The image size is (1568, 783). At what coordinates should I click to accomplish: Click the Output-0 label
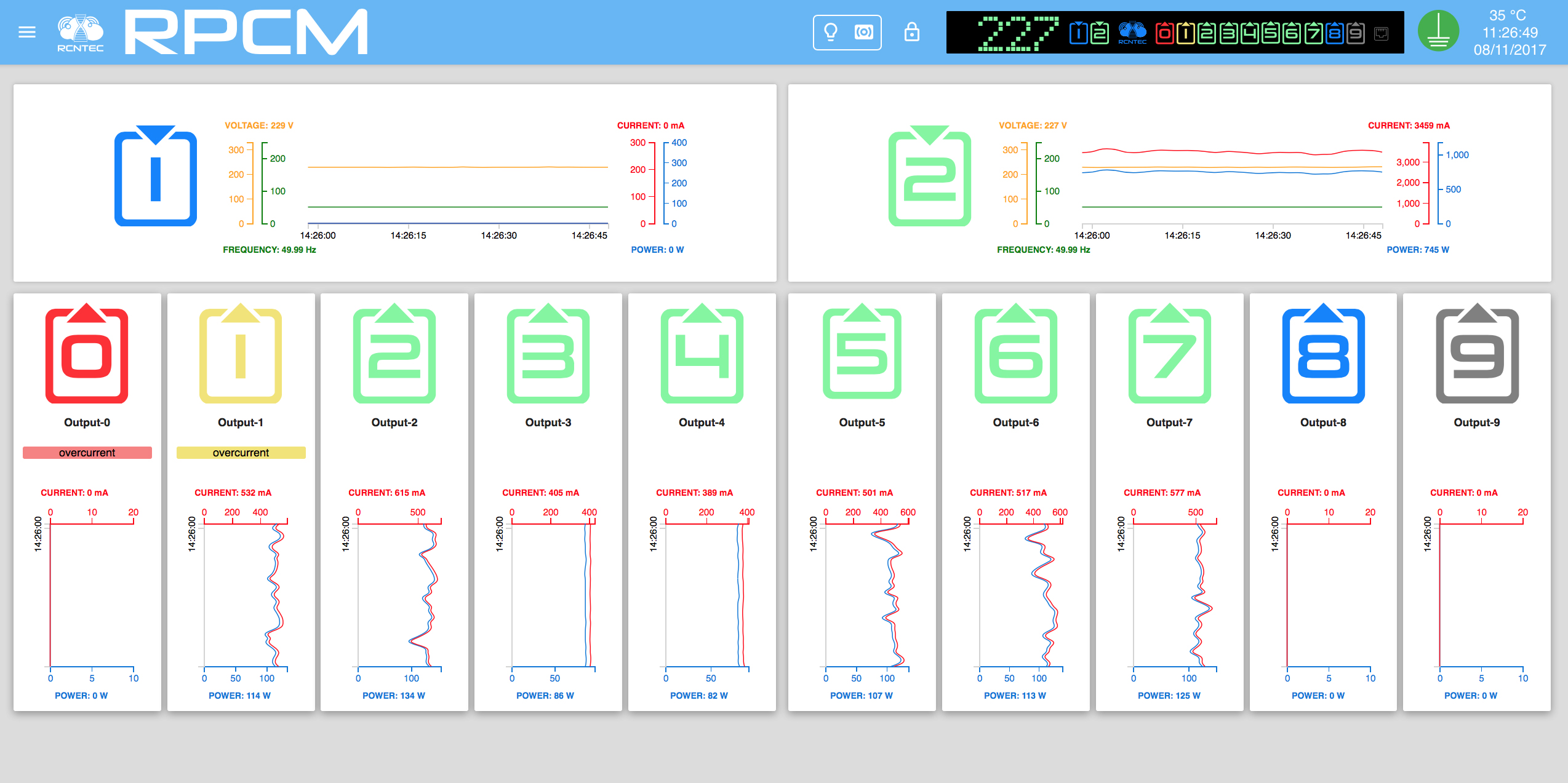pyautogui.click(x=87, y=423)
